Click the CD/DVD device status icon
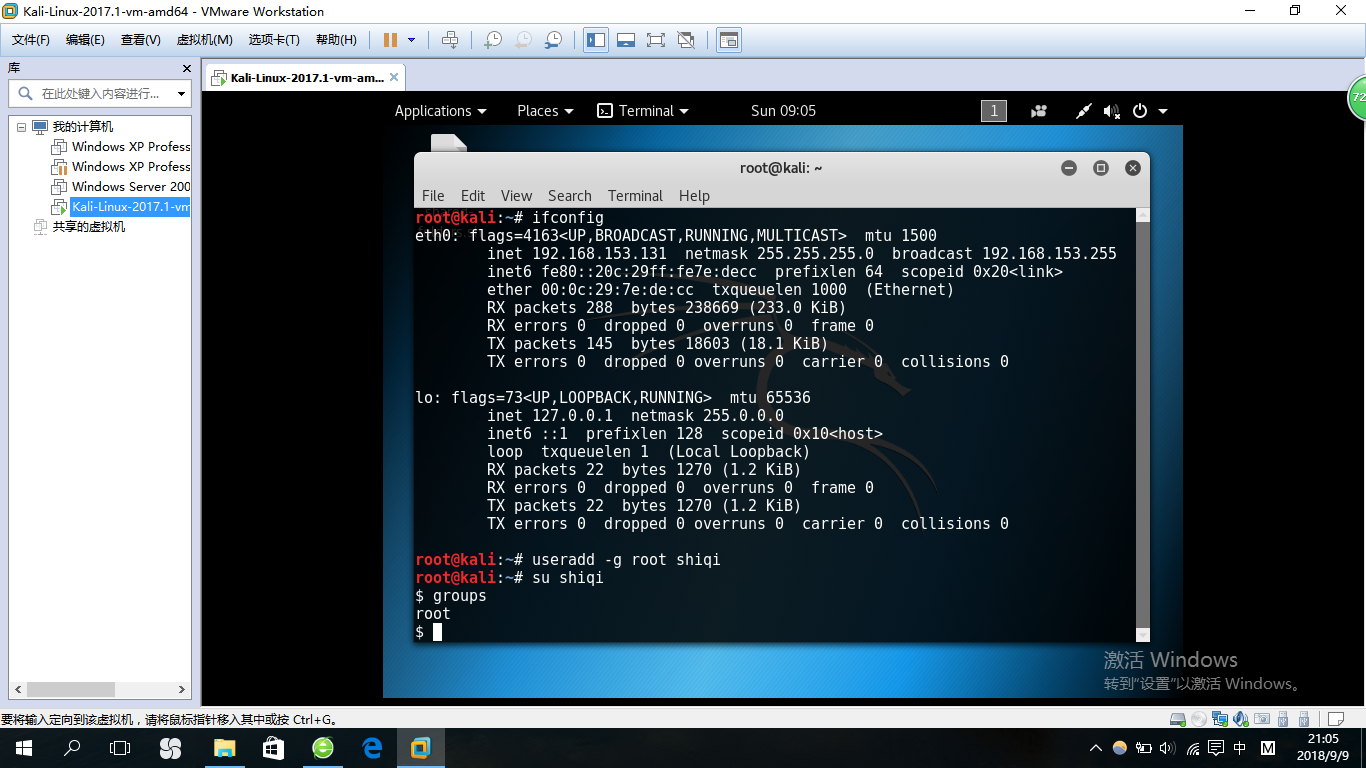1366x768 pixels. [1199, 719]
